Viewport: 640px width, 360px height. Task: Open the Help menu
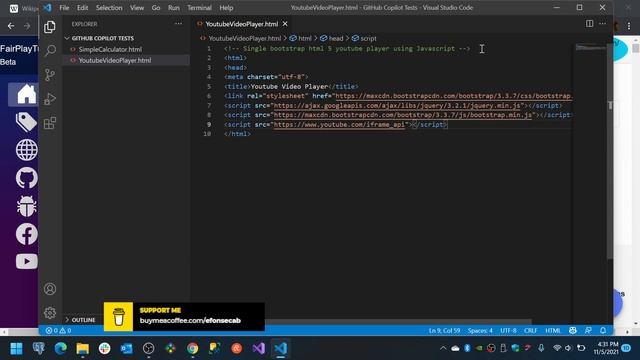[226, 8]
